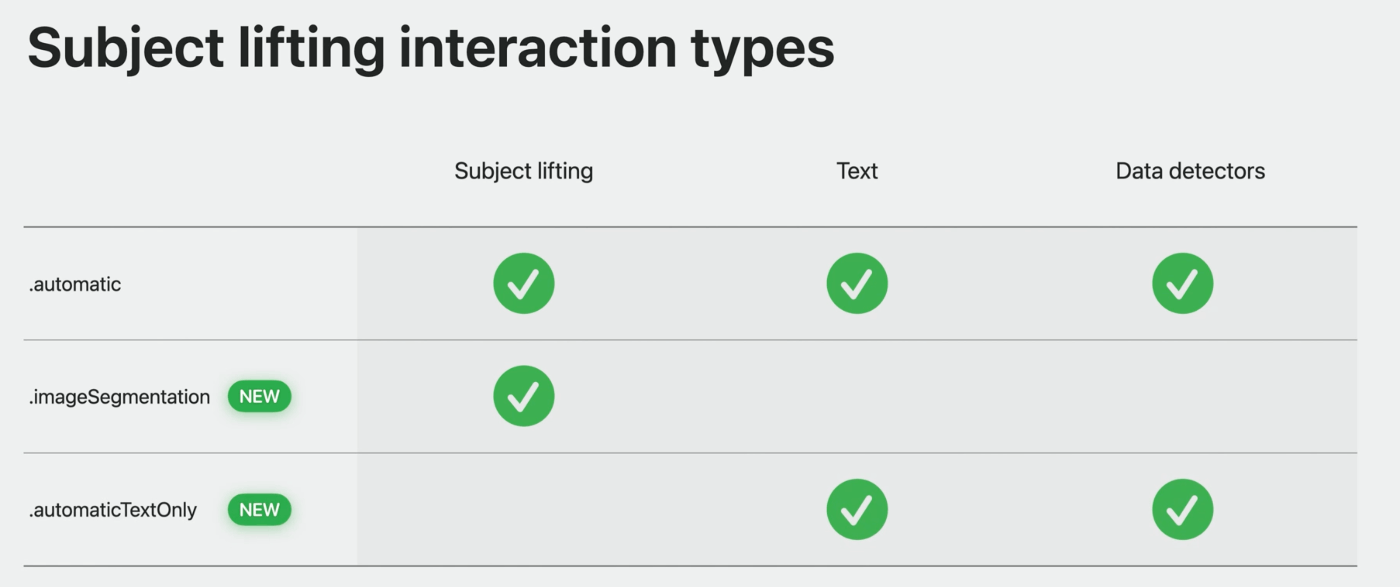The image size is (1400, 587).
Task: Select the Data detectors column header
Action: pyautogui.click(x=1190, y=171)
